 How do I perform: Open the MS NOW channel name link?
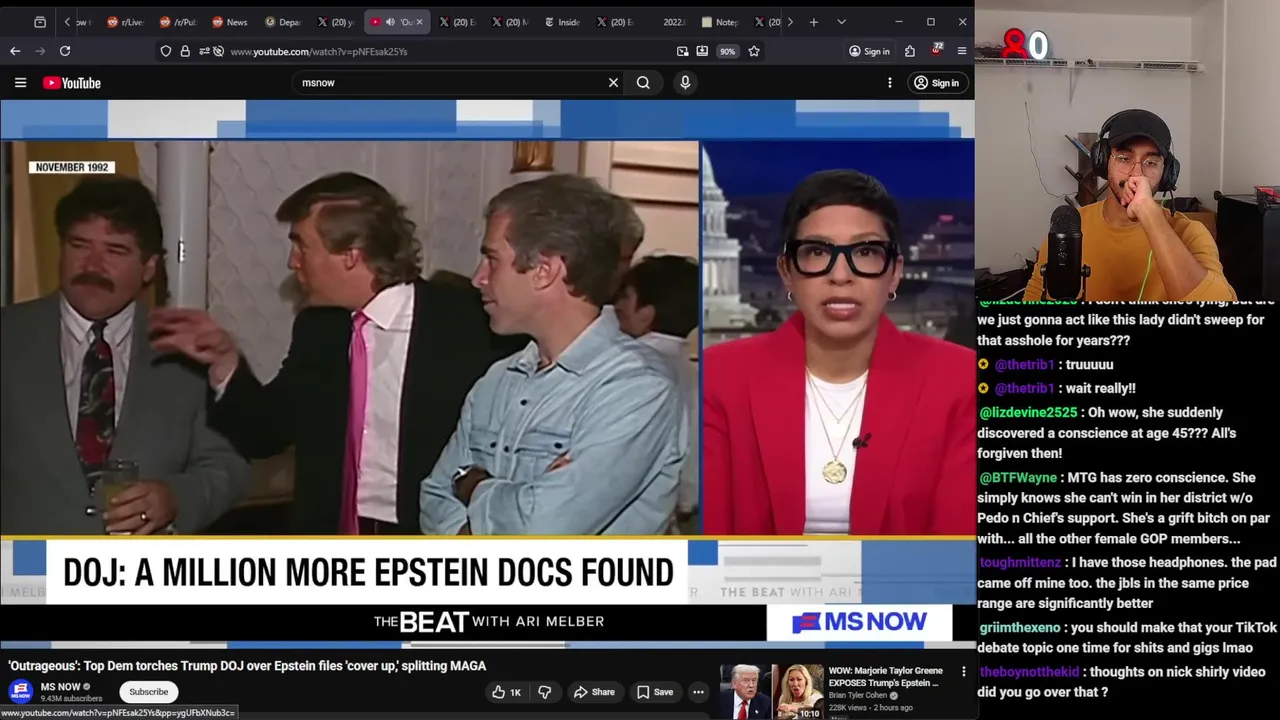pos(60,687)
